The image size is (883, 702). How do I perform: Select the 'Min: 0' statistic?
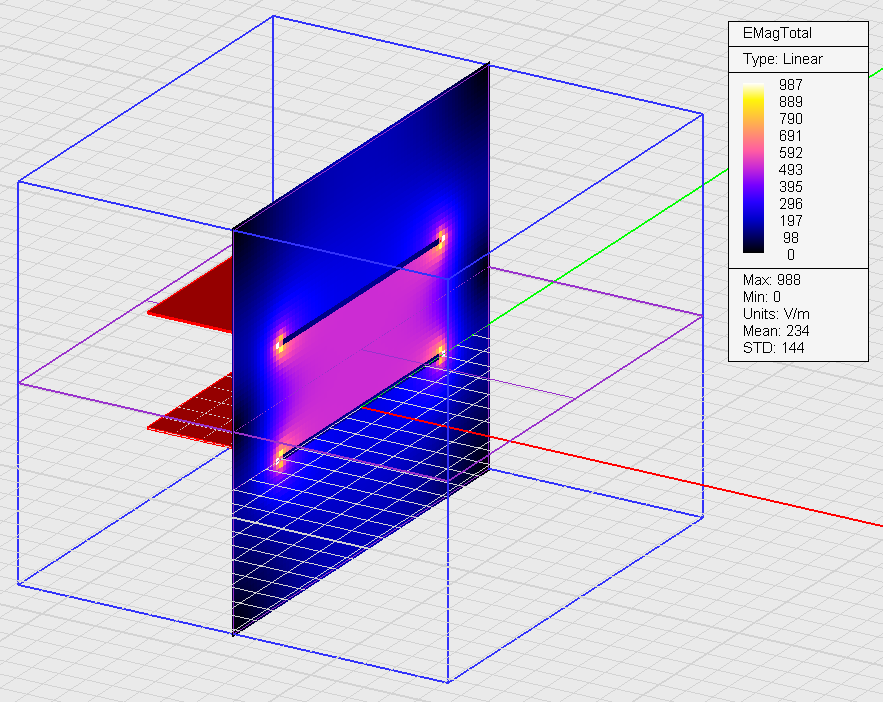coord(764,297)
